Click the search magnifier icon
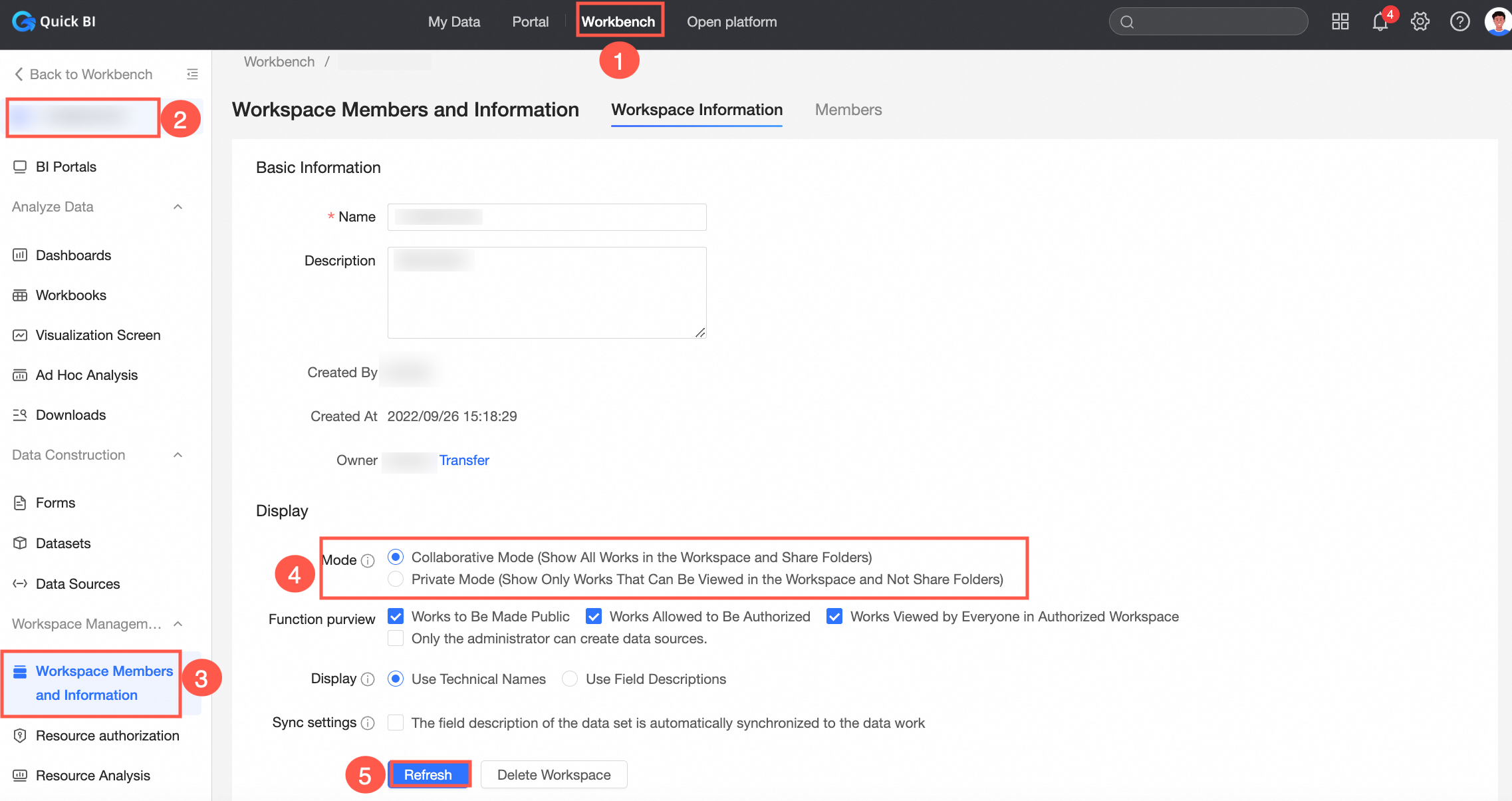This screenshot has width=1512, height=801. (x=1127, y=22)
